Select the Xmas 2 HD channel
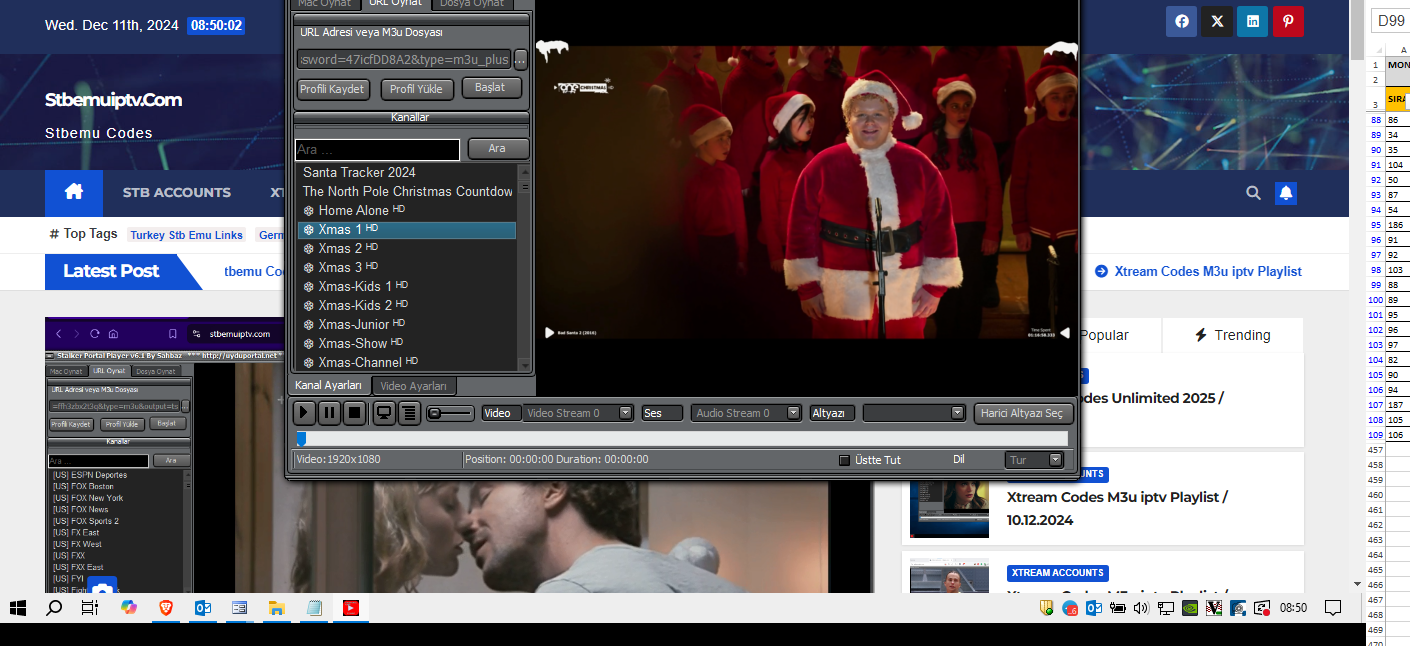Image resolution: width=1410 pixels, height=646 pixels. pyautogui.click(x=406, y=248)
